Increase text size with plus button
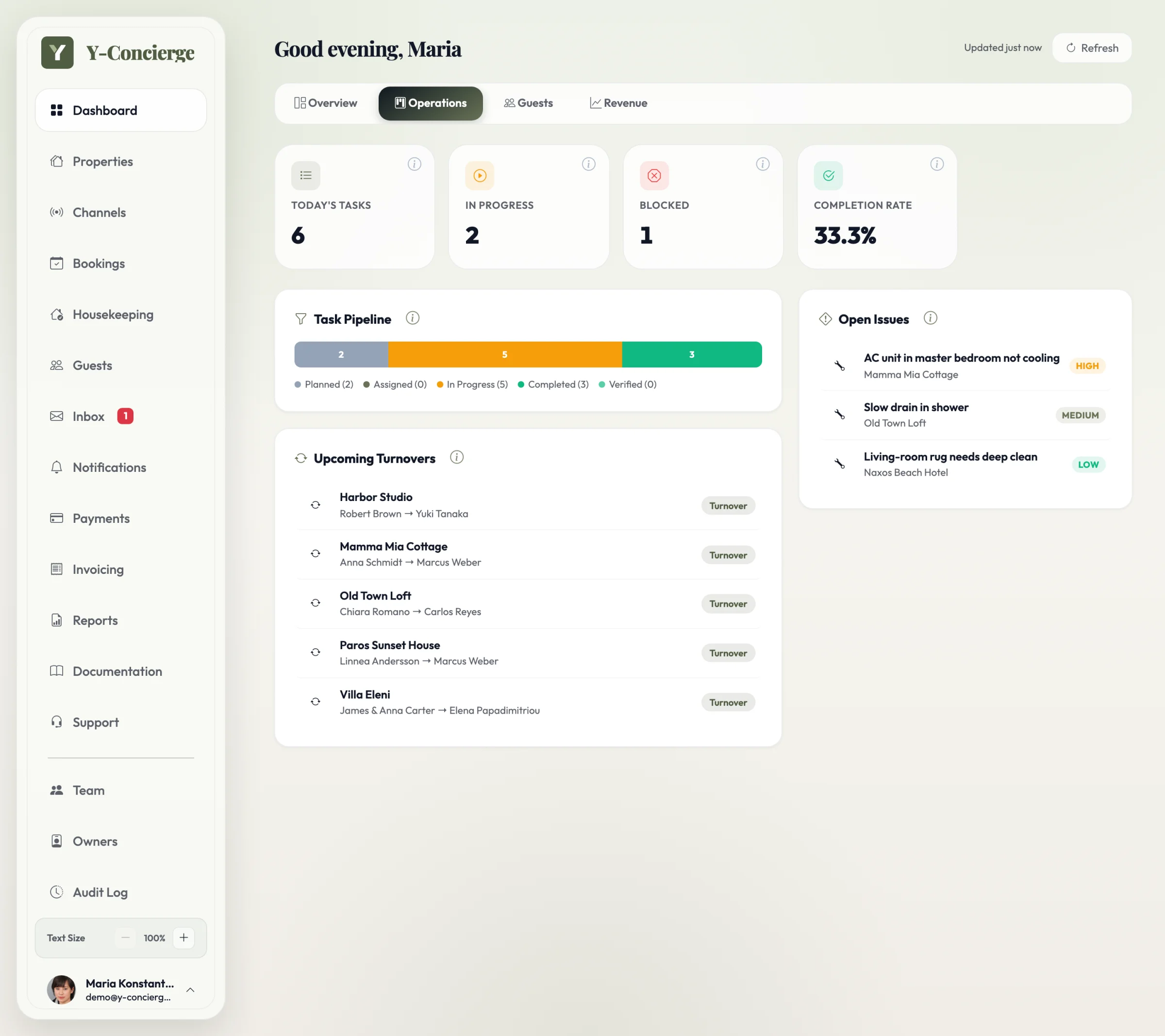Viewport: 1165px width, 1036px height. pos(183,937)
